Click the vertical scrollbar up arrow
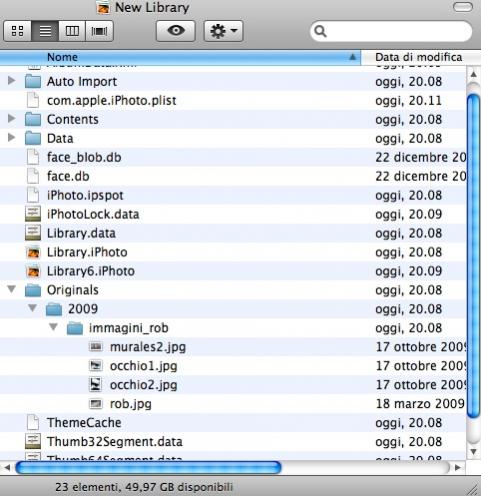Screen dimensions: 481x496 coord(473,74)
